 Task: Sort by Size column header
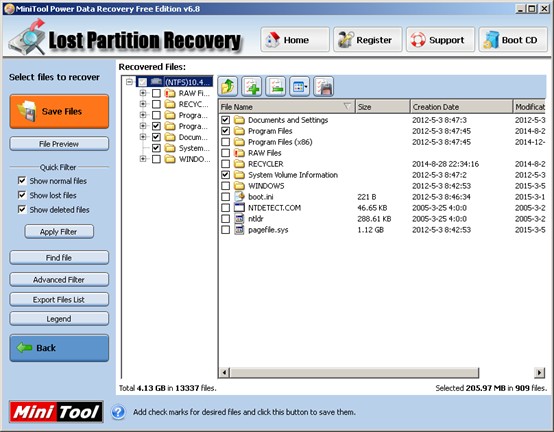click(383, 107)
